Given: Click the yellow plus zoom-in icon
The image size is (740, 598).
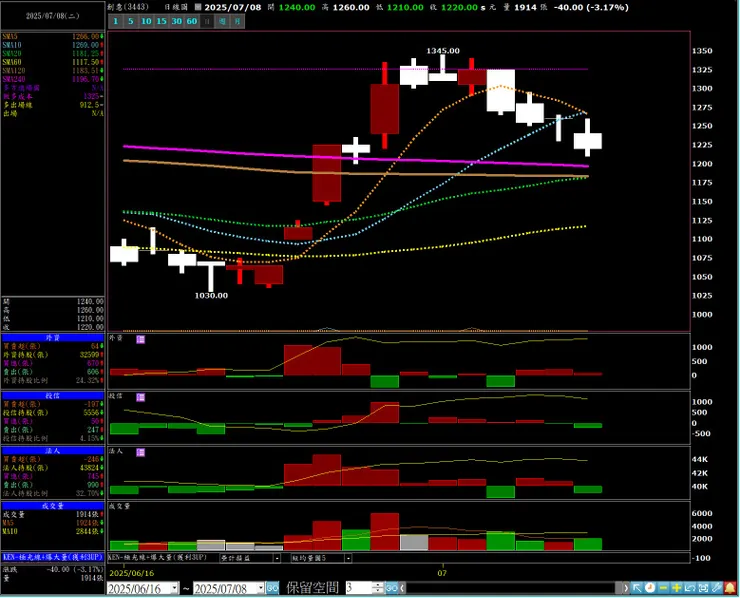Looking at the screenshot, I should [x=676, y=588].
